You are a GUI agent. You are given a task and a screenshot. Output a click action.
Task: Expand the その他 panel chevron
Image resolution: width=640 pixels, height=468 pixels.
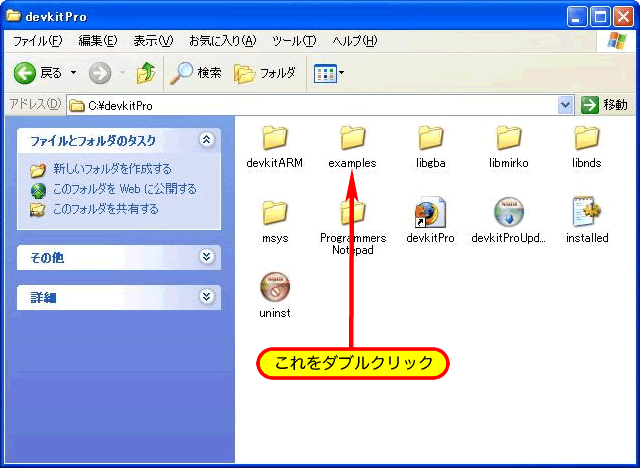tap(207, 257)
